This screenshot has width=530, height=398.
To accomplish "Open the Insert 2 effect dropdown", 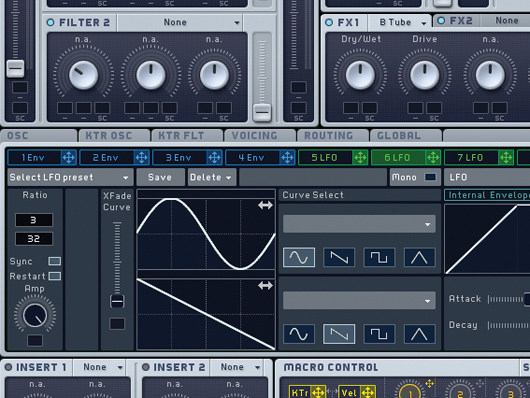I will (237, 367).
